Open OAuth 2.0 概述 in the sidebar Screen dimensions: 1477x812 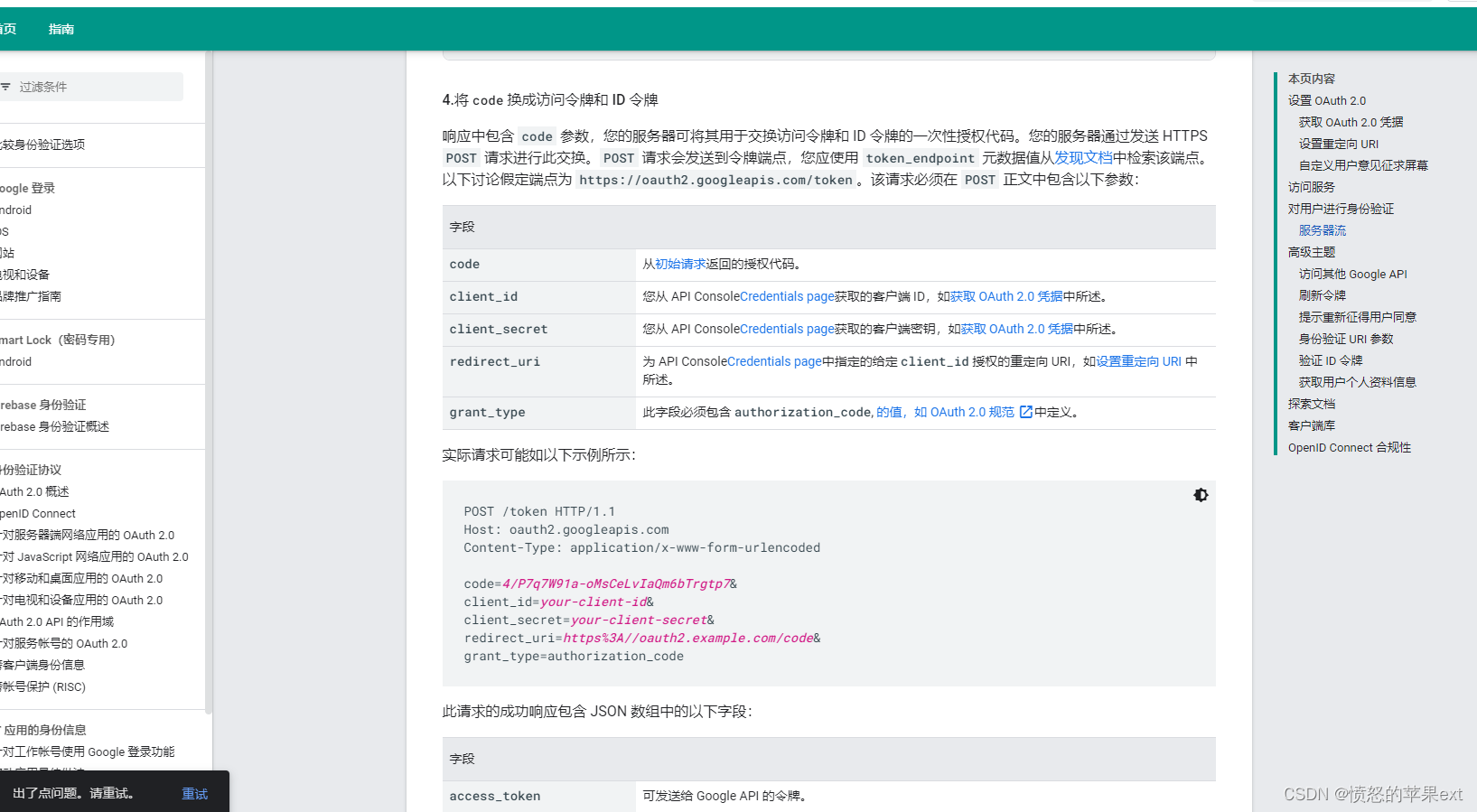click(34, 491)
